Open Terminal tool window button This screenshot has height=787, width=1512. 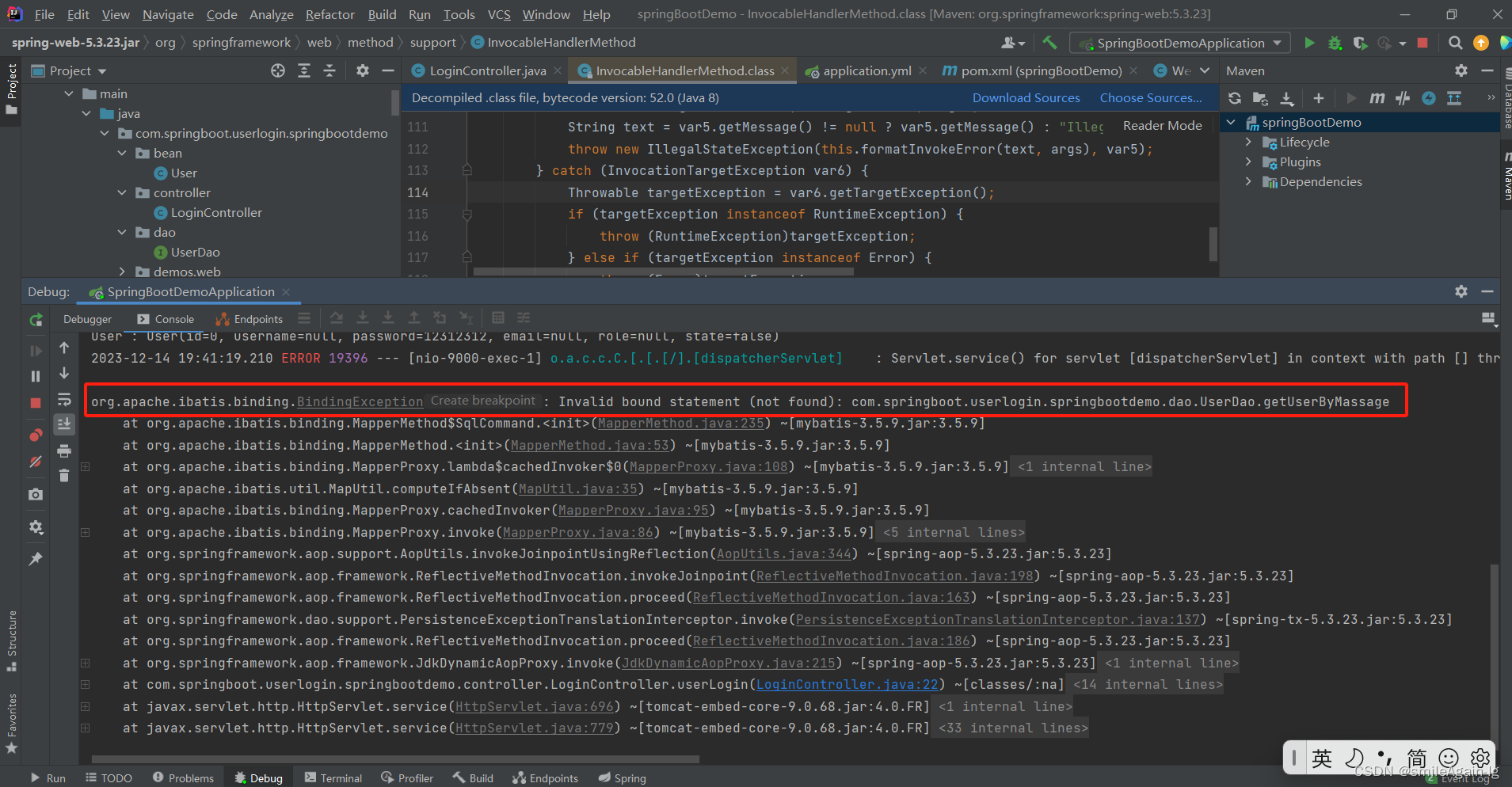tap(333, 778)
